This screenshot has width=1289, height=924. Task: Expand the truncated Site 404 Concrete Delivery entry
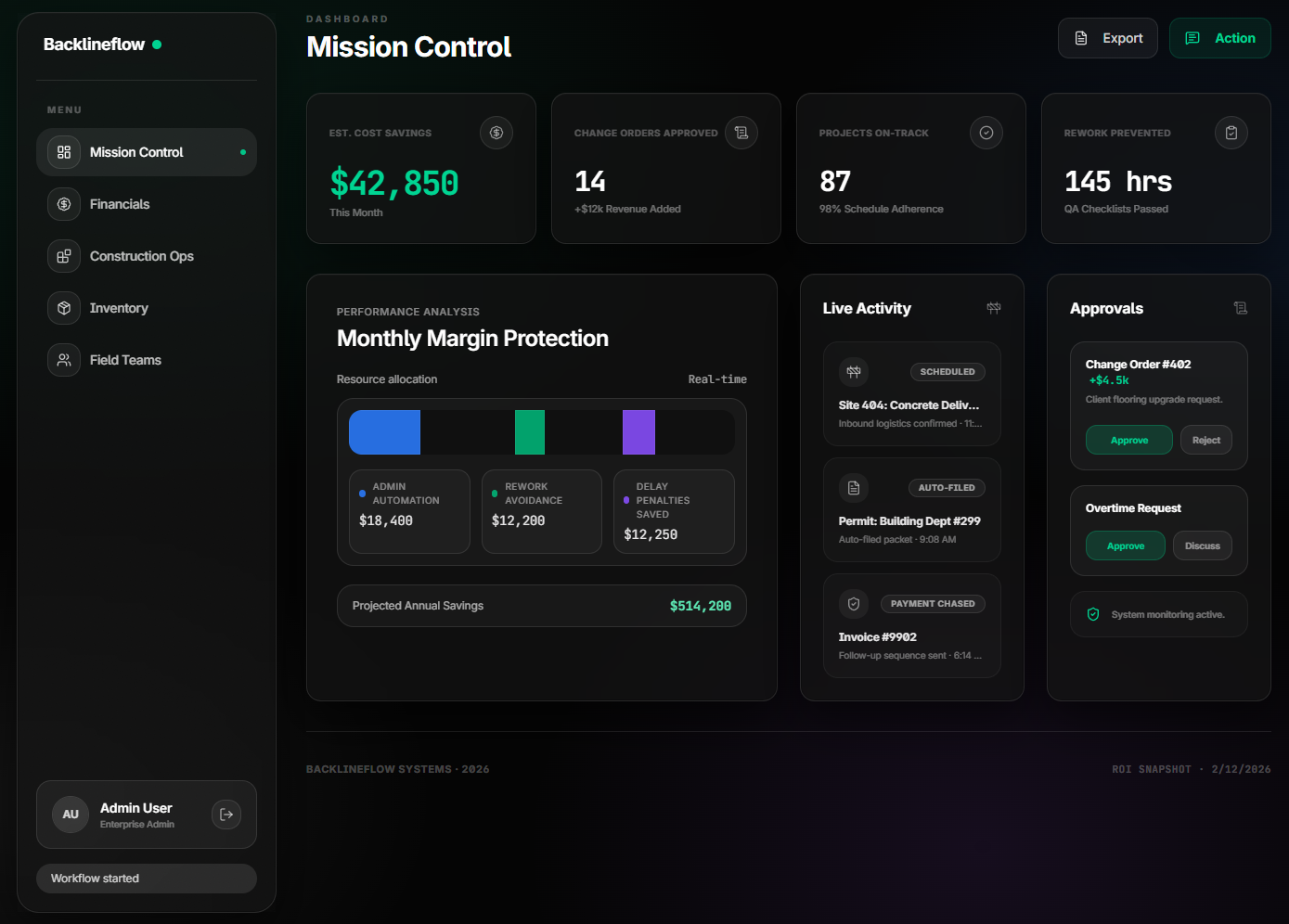pyautogui.click(x=908, y=404)
